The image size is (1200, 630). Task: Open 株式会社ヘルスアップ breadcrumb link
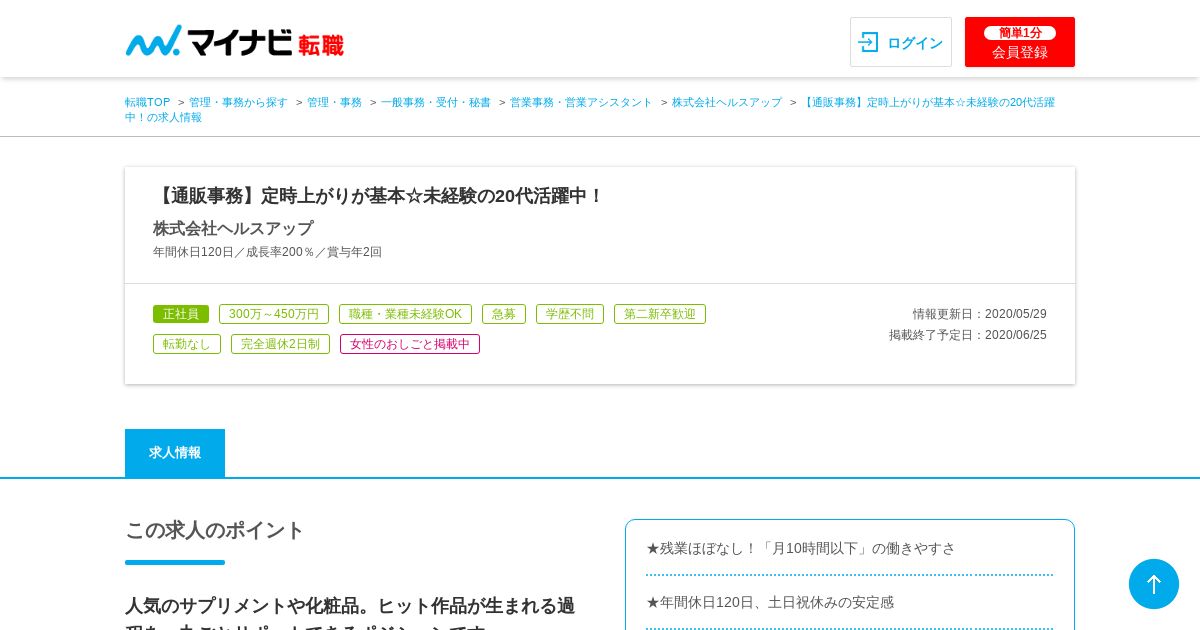pos(727,102)
